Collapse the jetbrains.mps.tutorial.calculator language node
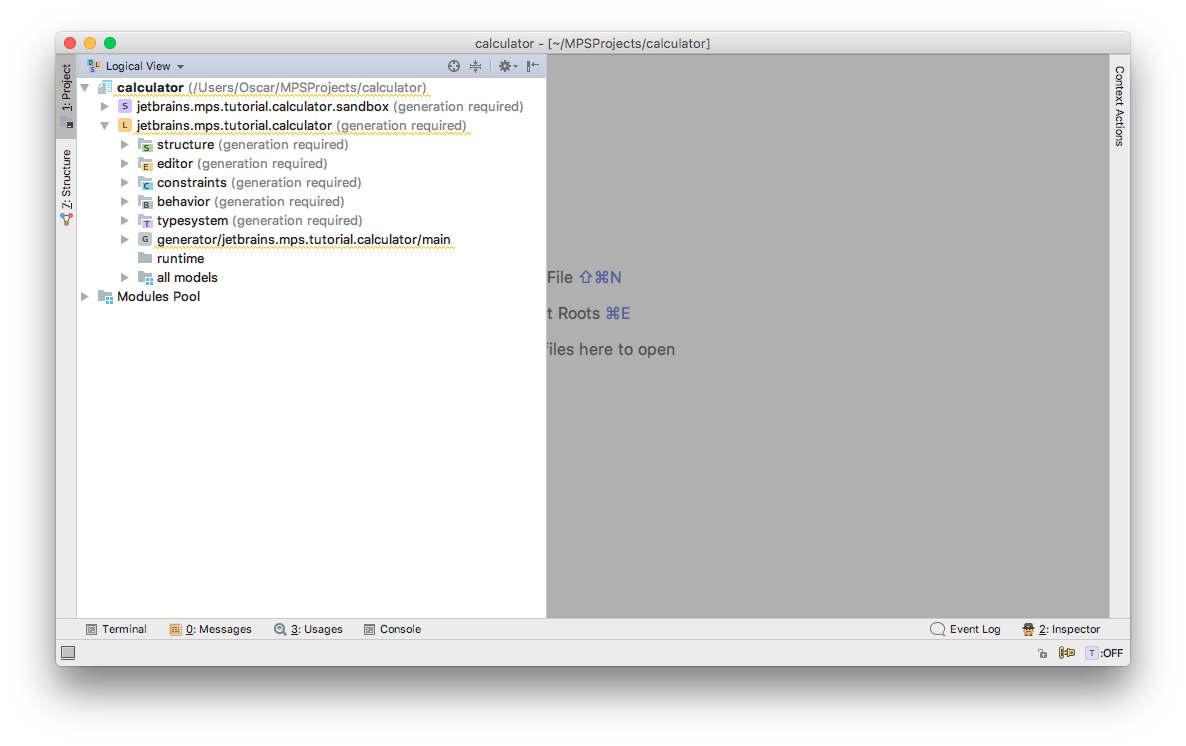 tap(105, 126)
